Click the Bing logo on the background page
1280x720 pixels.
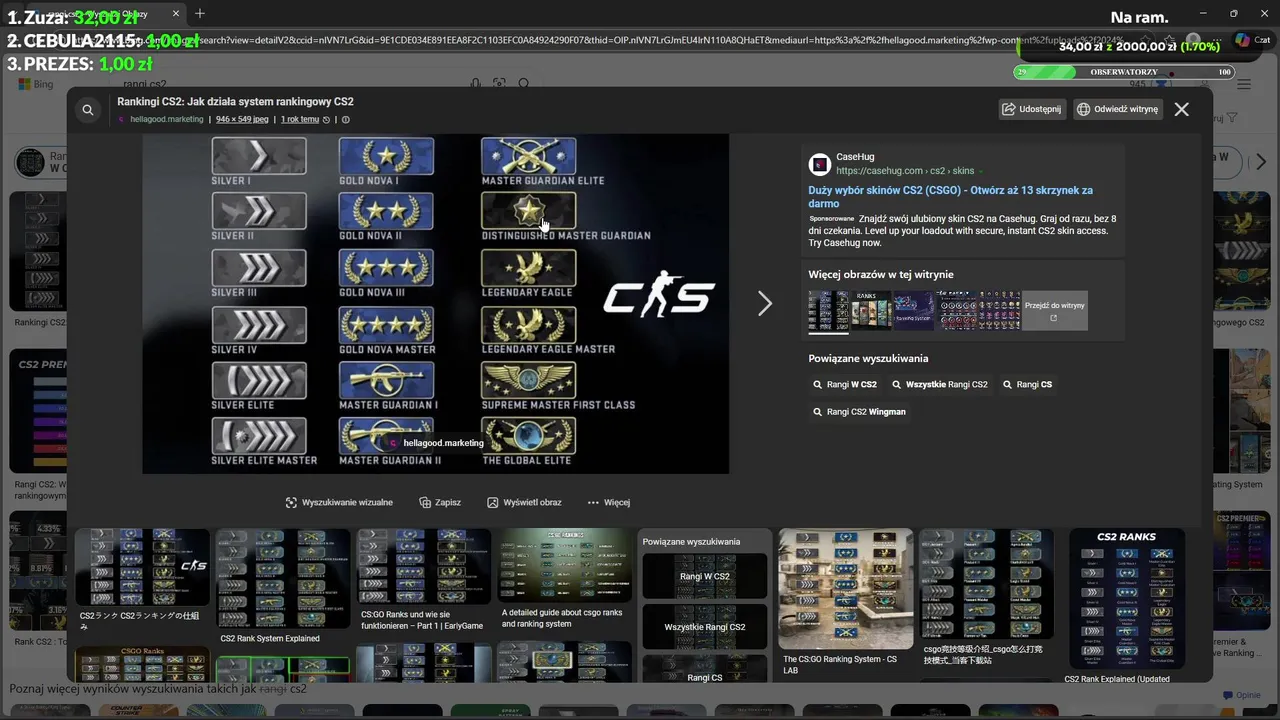click(x=36, y=84)
